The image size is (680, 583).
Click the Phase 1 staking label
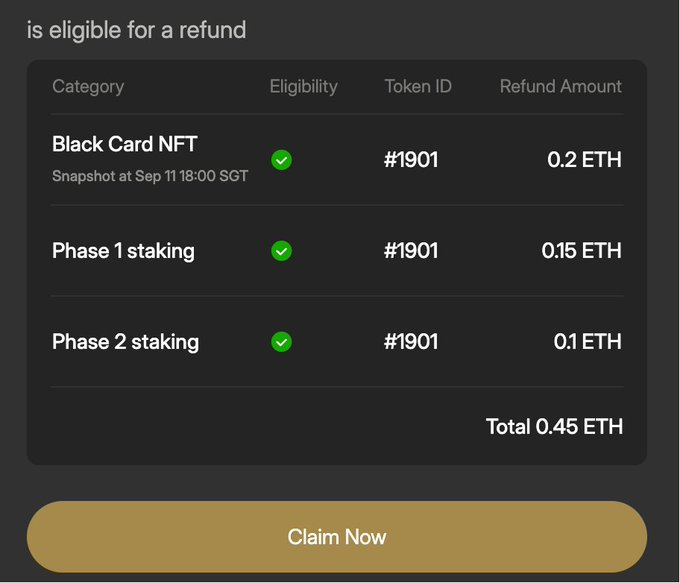124,251
